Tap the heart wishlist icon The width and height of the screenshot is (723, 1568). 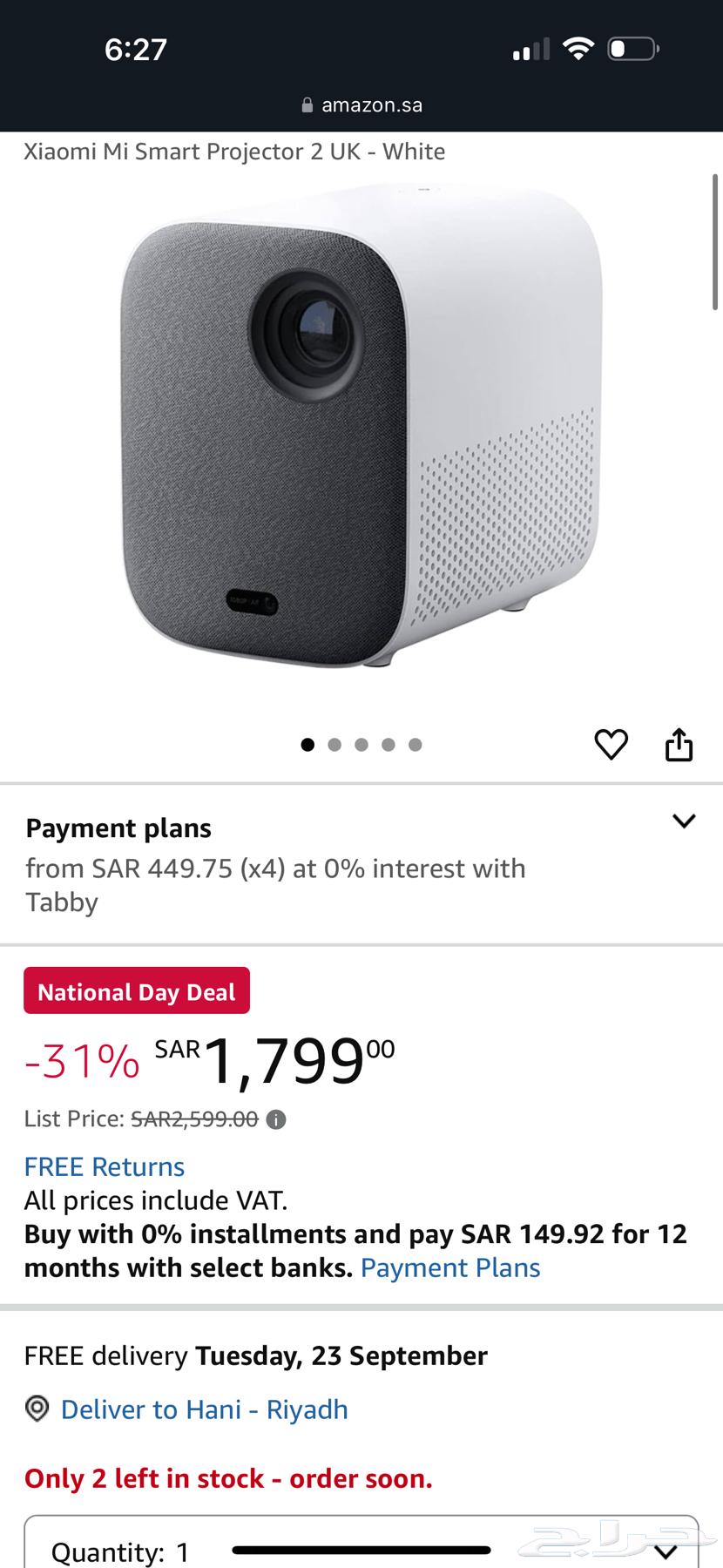pyautogui.click(x=611, y=745)
